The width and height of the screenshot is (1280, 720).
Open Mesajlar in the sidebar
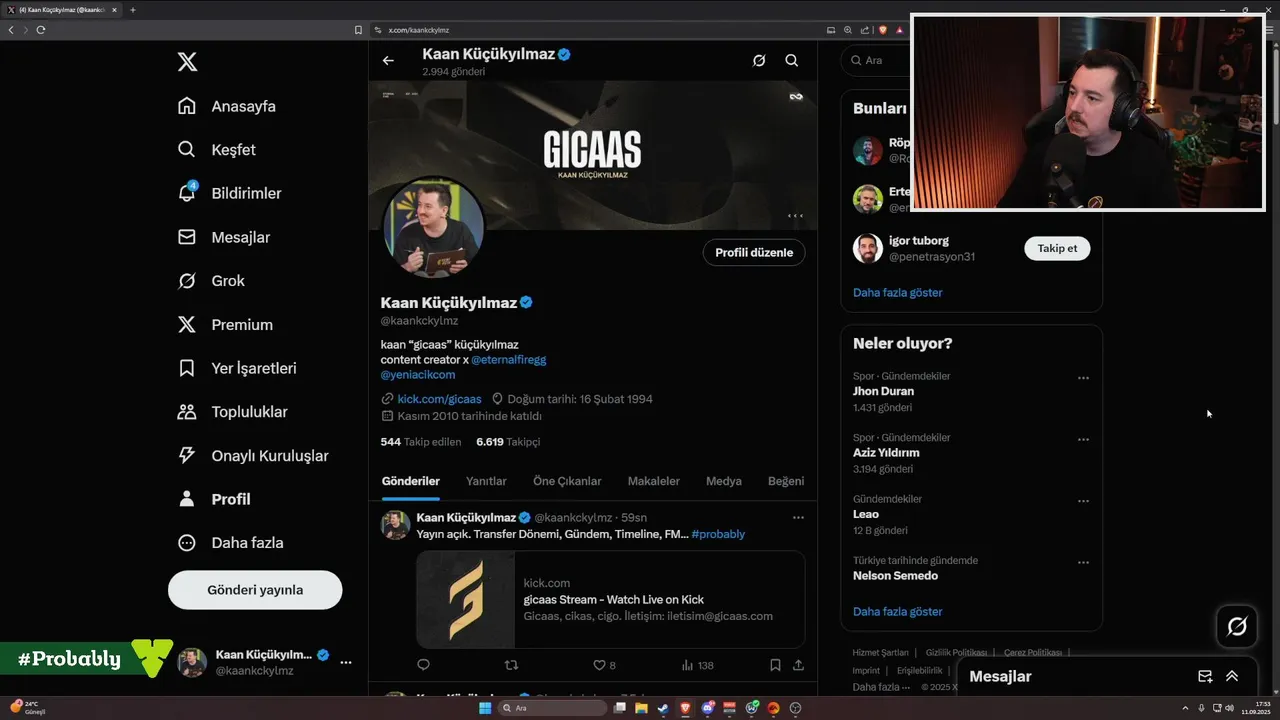223,237
